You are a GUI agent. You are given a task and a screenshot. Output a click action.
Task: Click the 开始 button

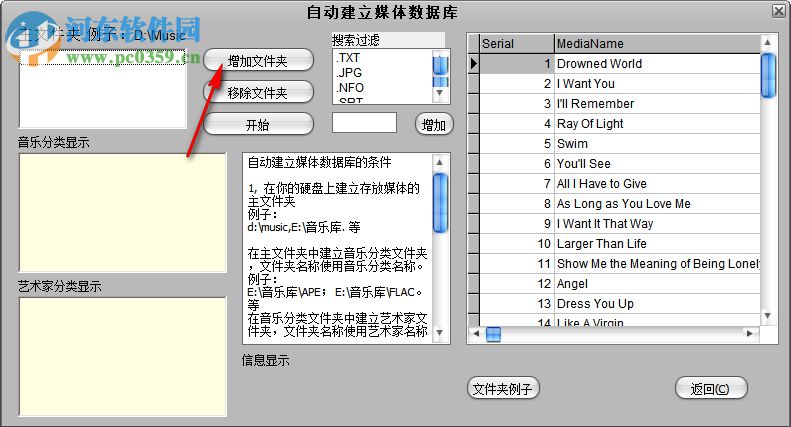(258, 124)
